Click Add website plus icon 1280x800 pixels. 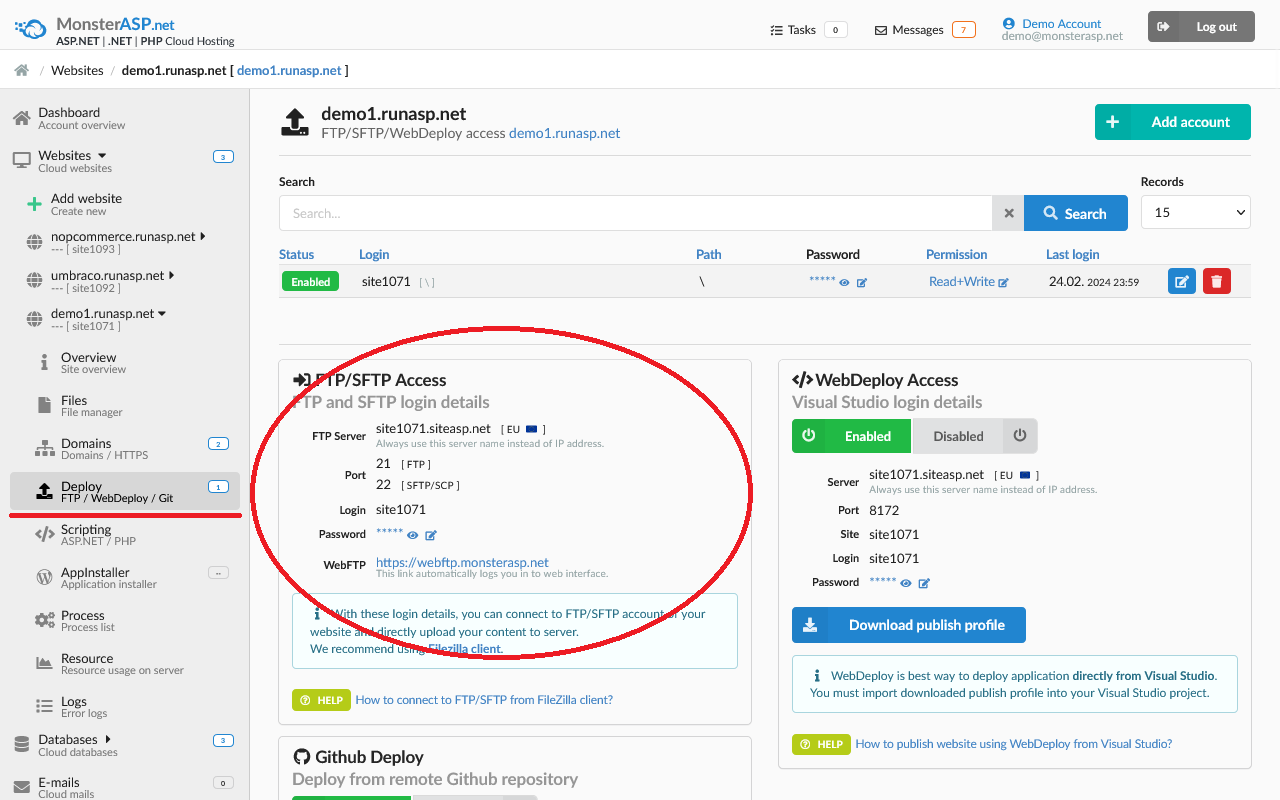(35, 204)
